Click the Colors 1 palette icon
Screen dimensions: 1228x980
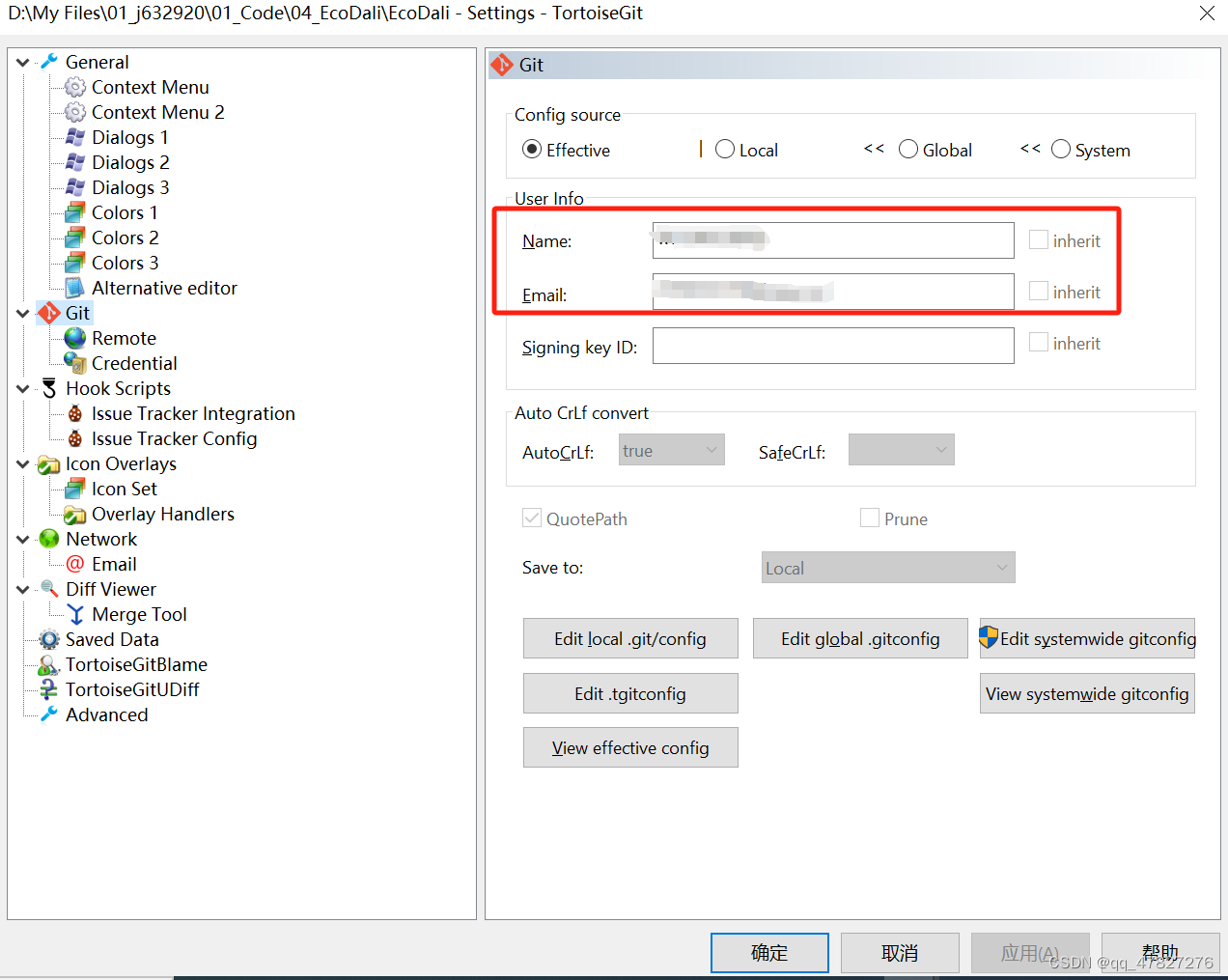click(x=75, y=212)
